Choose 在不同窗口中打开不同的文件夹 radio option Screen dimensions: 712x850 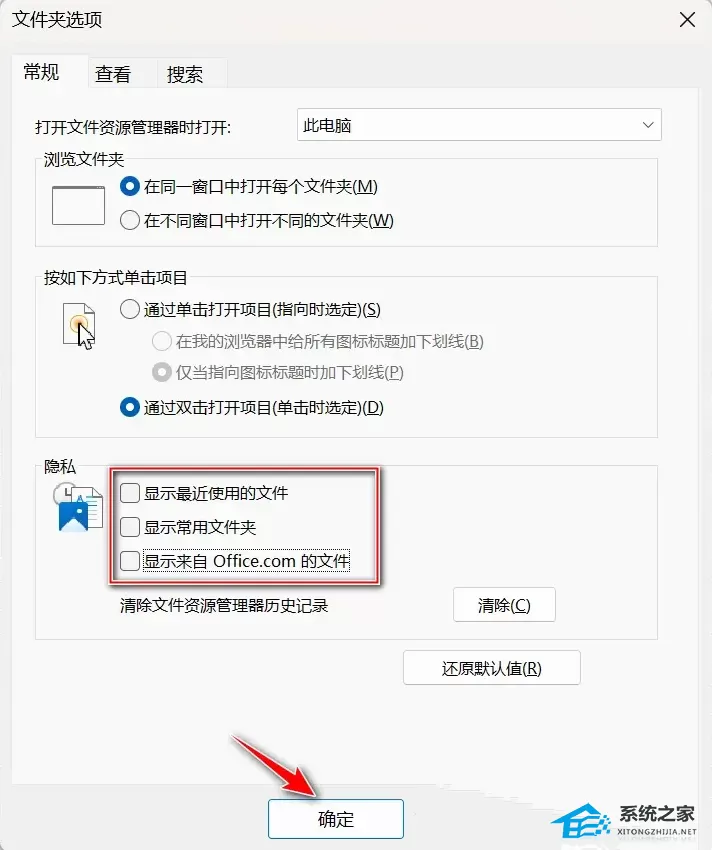(130, 220)
